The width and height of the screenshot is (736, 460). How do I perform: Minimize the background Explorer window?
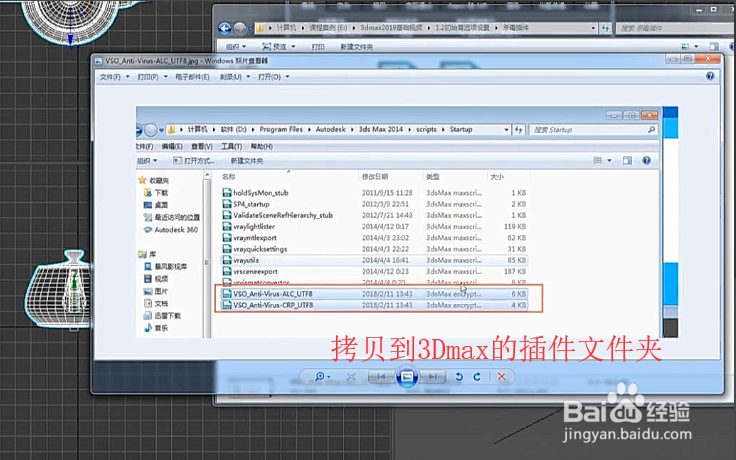(700, 9)
